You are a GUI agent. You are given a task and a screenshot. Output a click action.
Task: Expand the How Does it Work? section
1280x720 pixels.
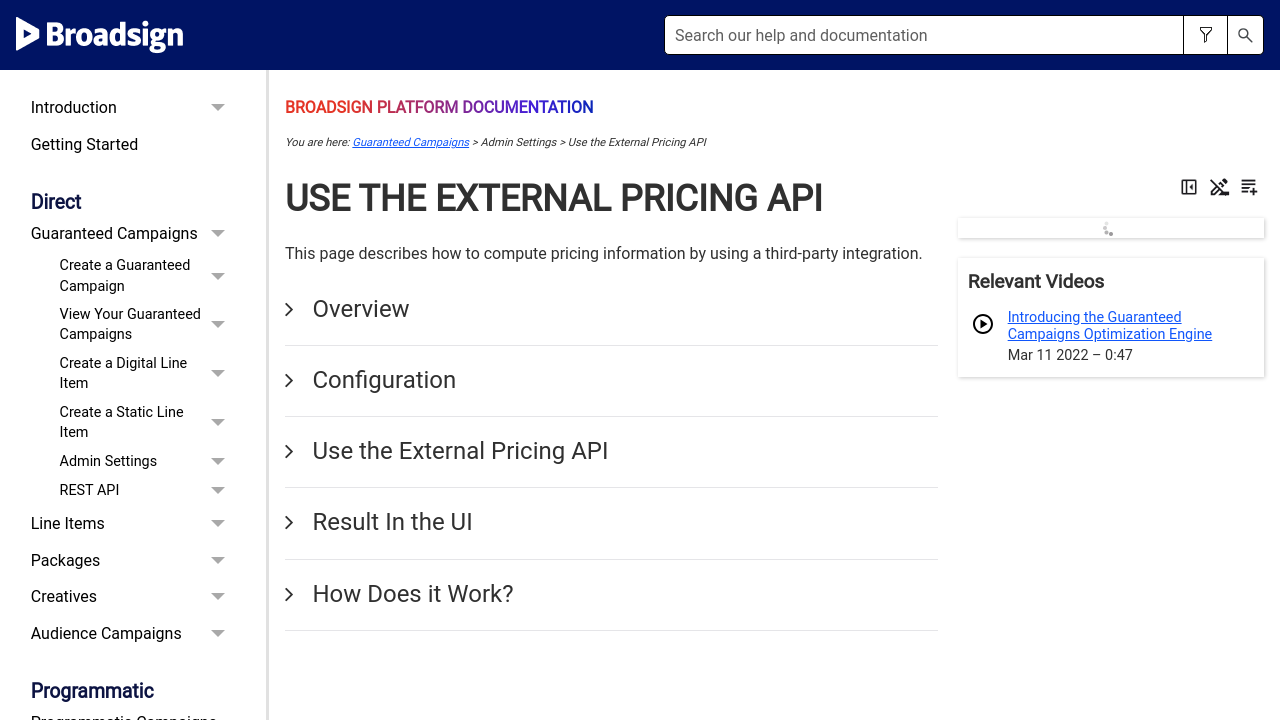click(412, 595)
